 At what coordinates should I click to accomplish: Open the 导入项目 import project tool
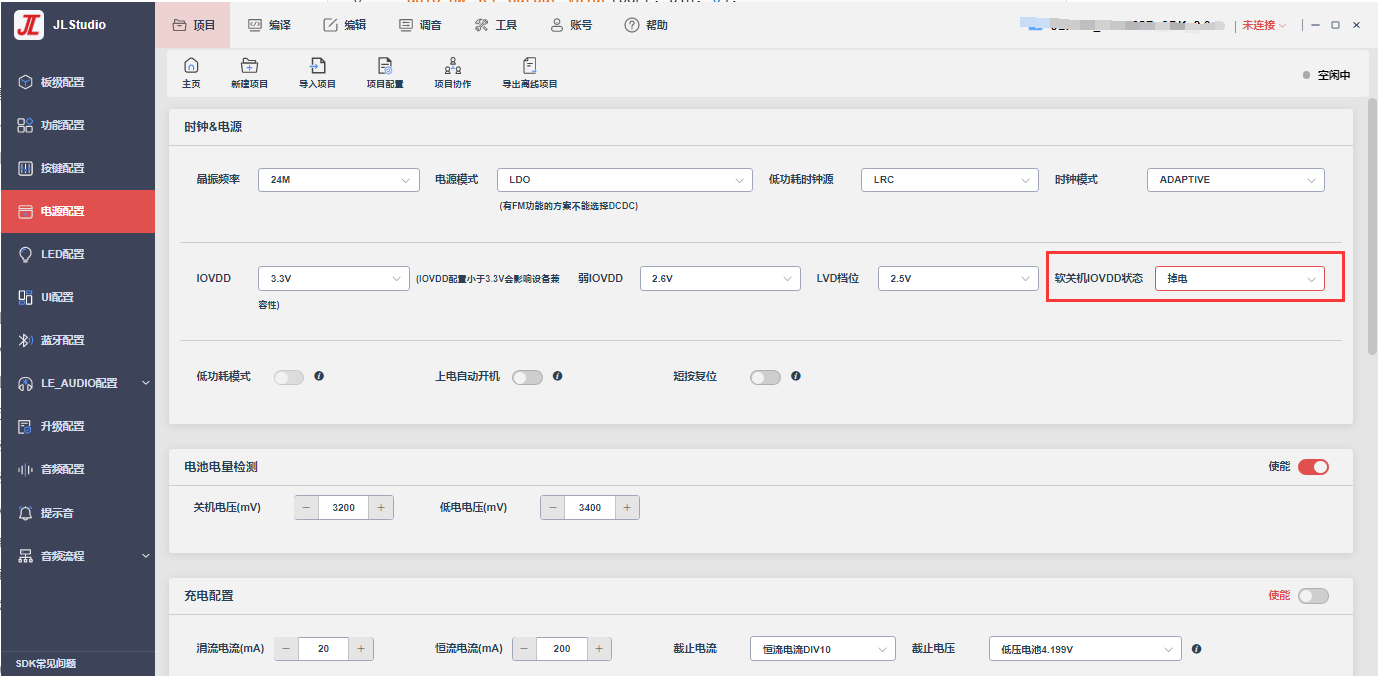coord(318,73)
